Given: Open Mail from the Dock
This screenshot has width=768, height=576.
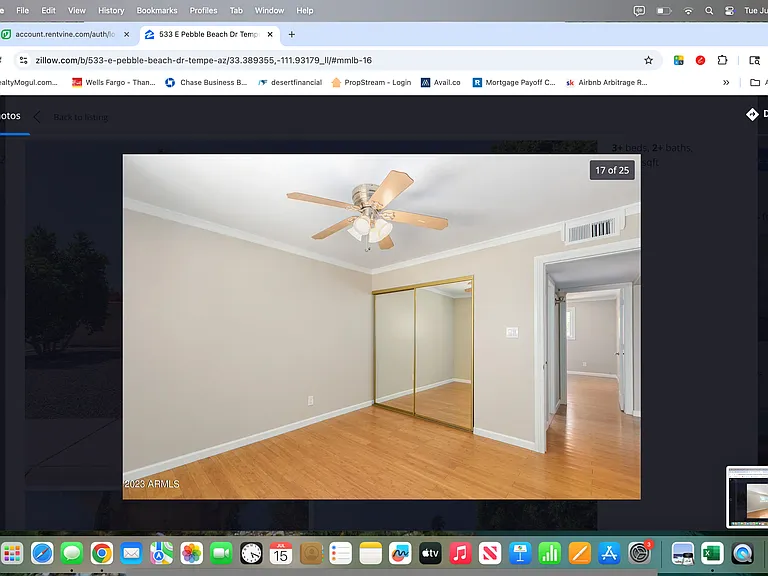Looking at the screenshot, I should (x=132, y=553).
